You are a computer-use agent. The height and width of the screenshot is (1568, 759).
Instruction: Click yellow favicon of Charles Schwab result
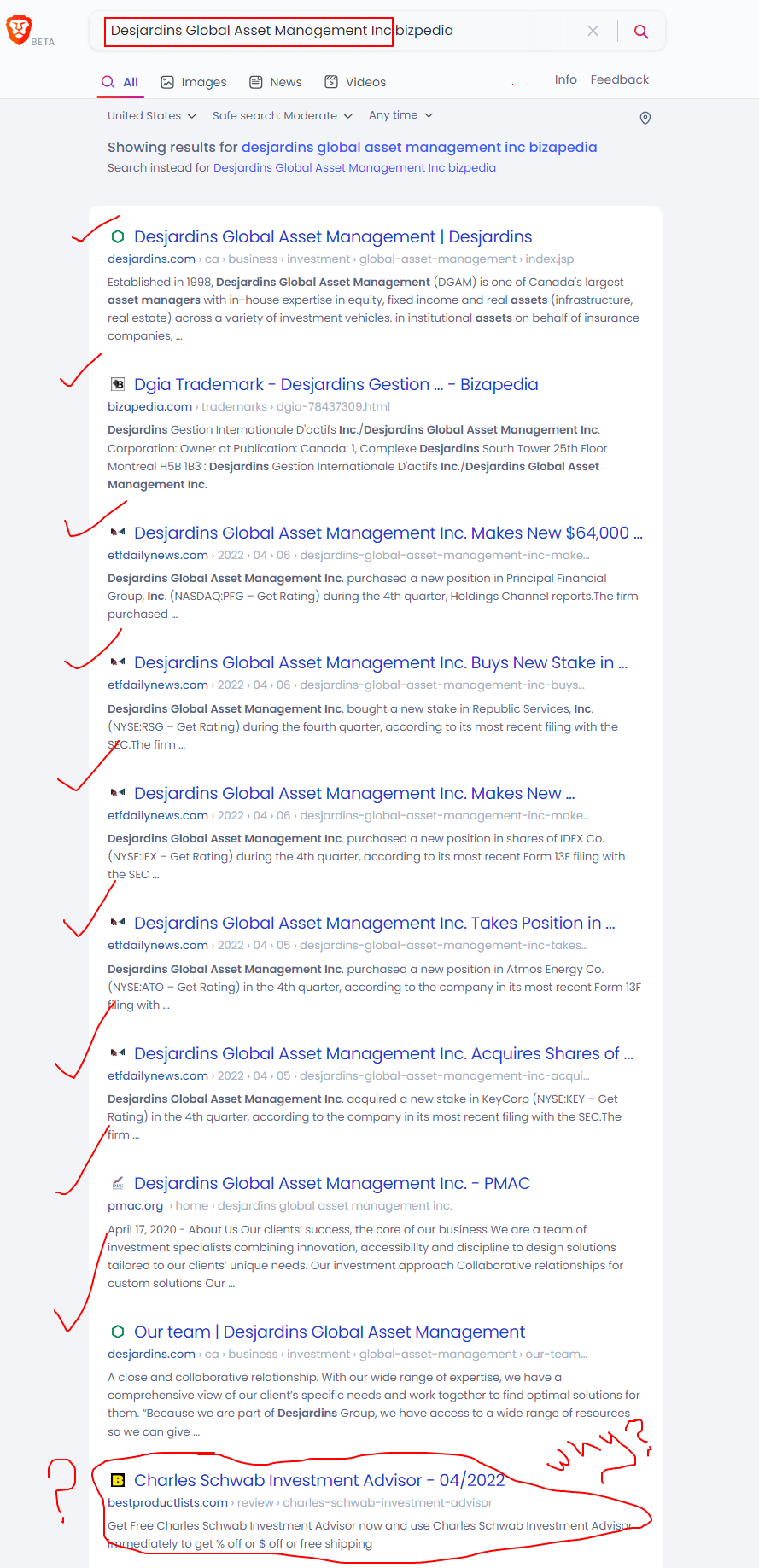(x=118, y=1480)
